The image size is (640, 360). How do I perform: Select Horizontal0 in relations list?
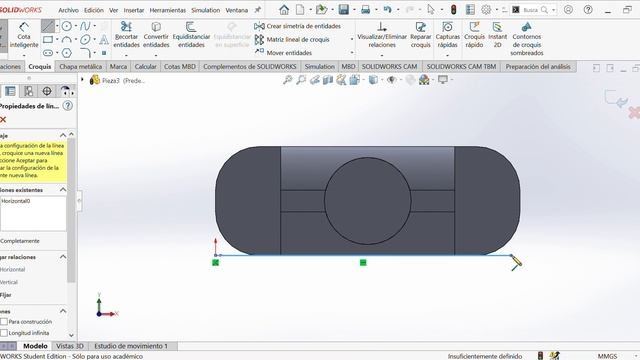click(x=16, y=201)
